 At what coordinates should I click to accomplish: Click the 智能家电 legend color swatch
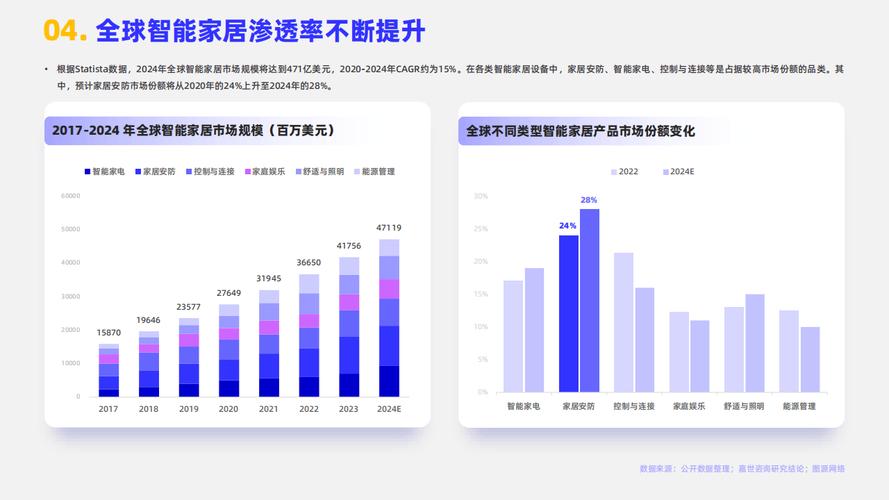click(x=87, y=172)
